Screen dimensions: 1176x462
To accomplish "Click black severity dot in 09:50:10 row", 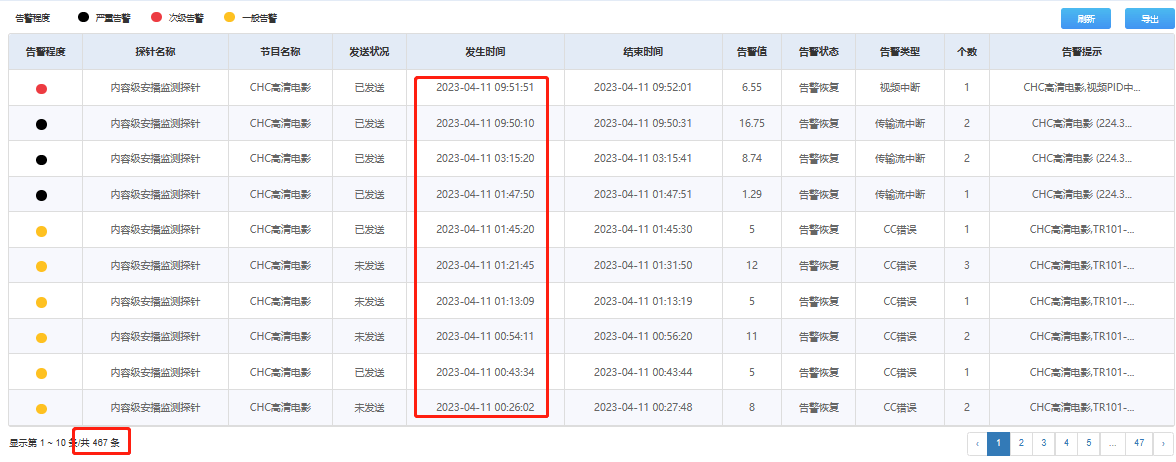I will pos(41,125).
